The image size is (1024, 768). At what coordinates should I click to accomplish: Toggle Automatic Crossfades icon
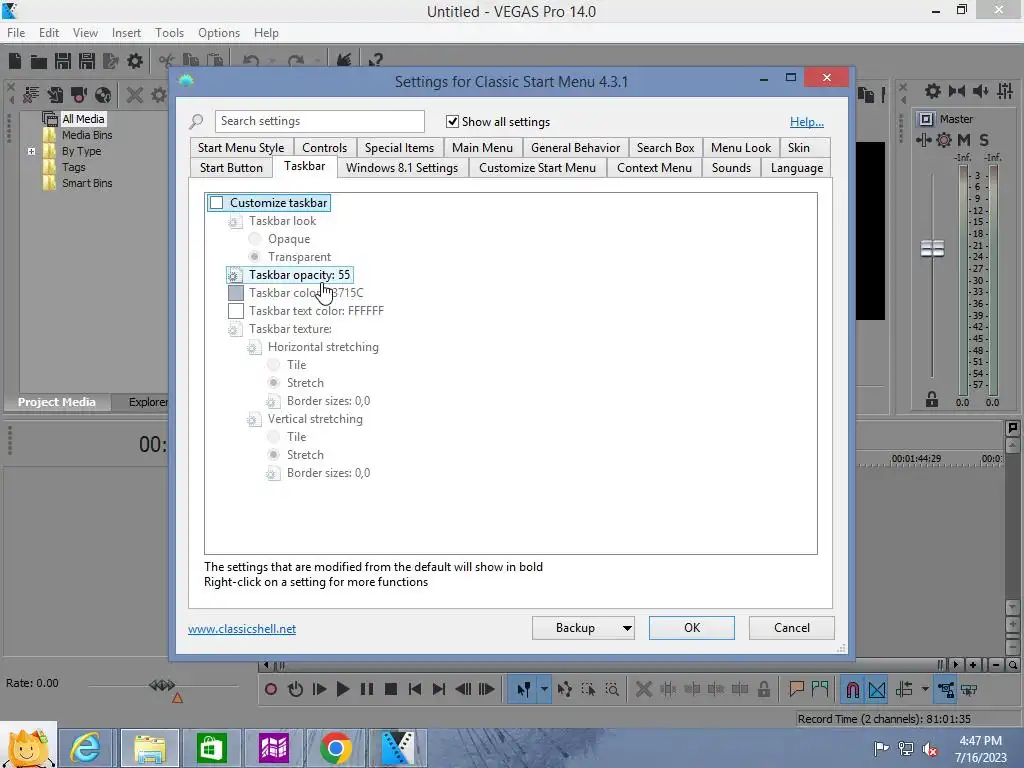(877, 690)
